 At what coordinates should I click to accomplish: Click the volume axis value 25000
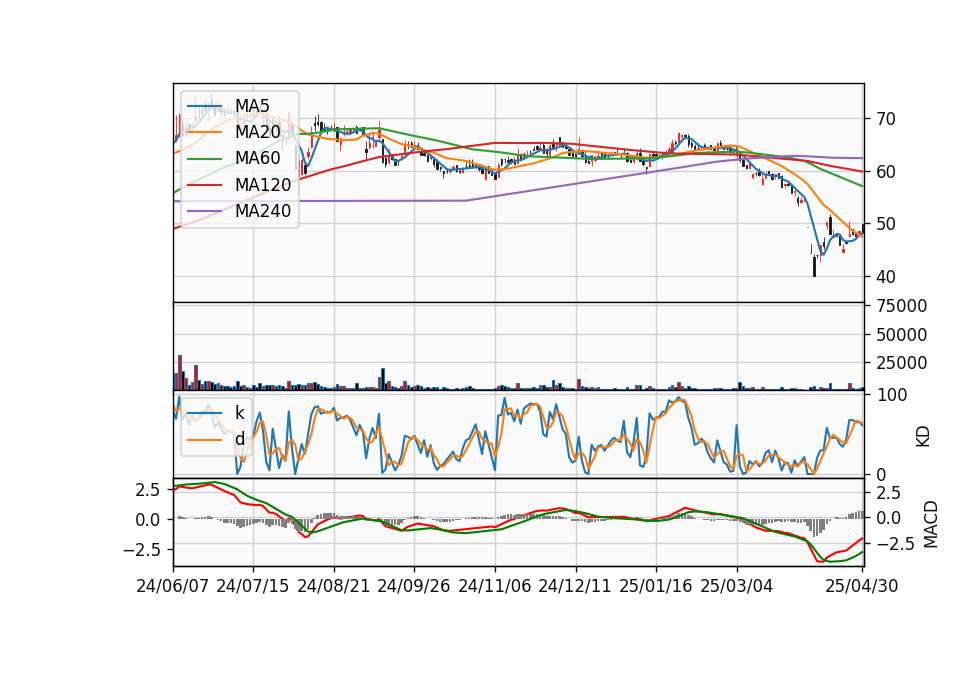pos(902,363)
